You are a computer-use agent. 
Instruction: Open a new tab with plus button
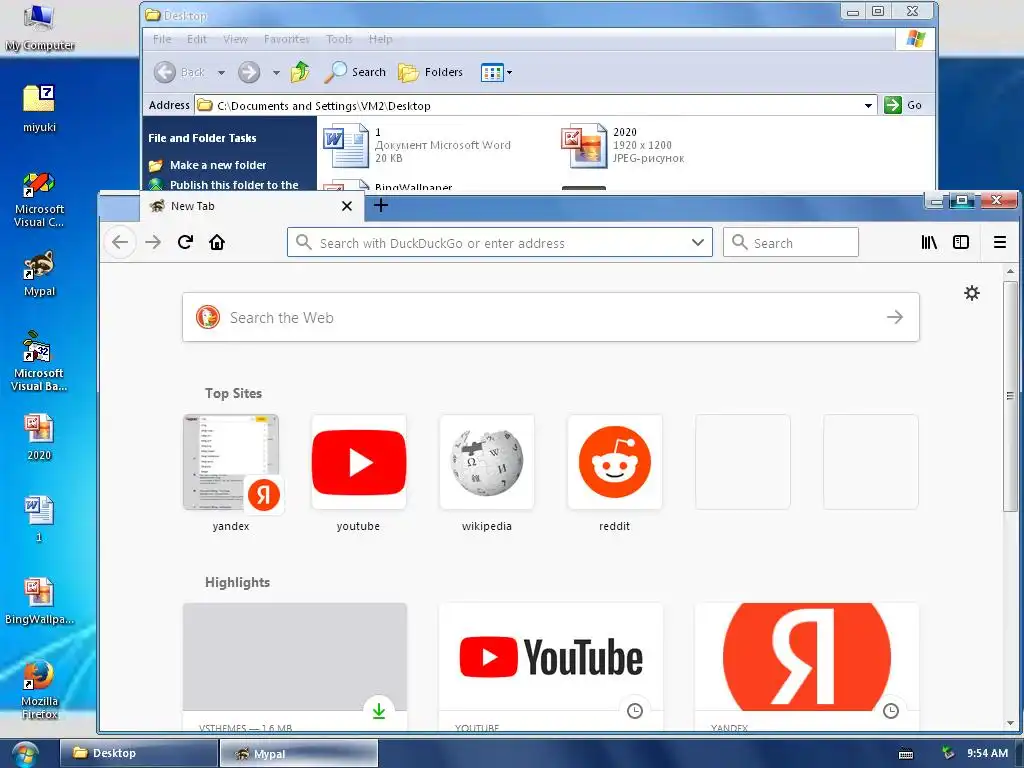(x=381, y=206)
